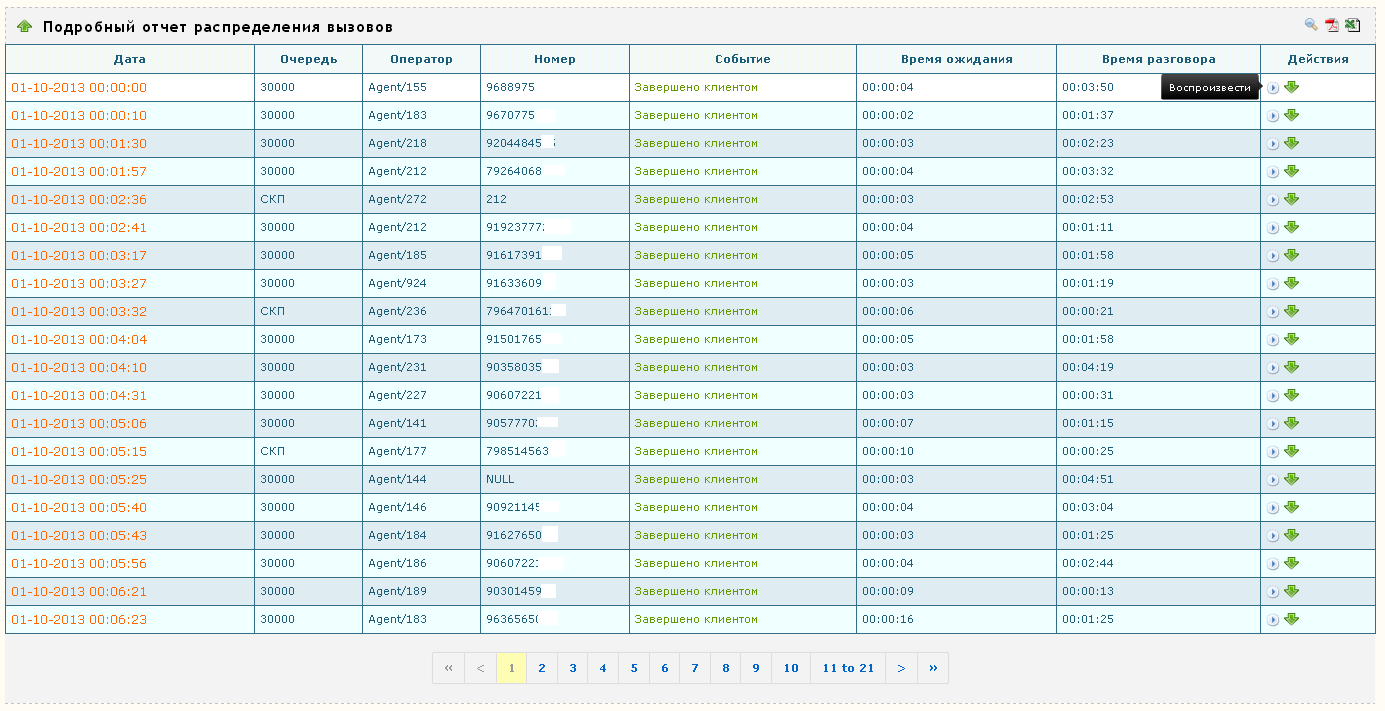Download recording for 01-10-2013 00:05:06 call
This screenshot has width=1385, height=711.
(x=1291, y=423)
